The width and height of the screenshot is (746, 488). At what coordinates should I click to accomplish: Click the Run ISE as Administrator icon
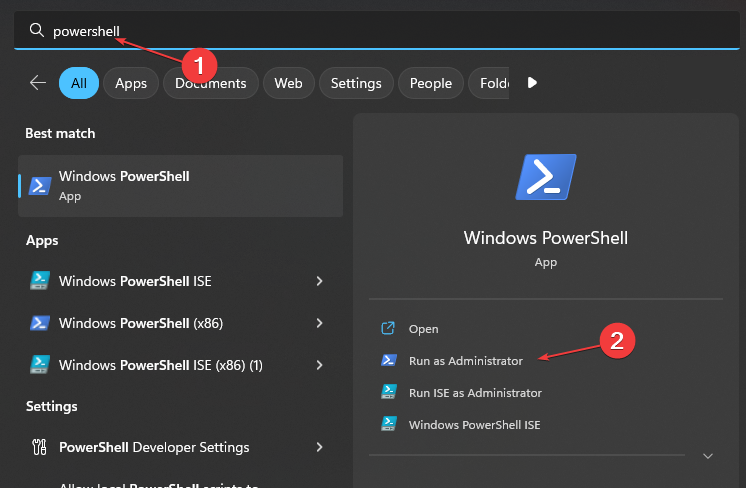(x=389, y=392)
